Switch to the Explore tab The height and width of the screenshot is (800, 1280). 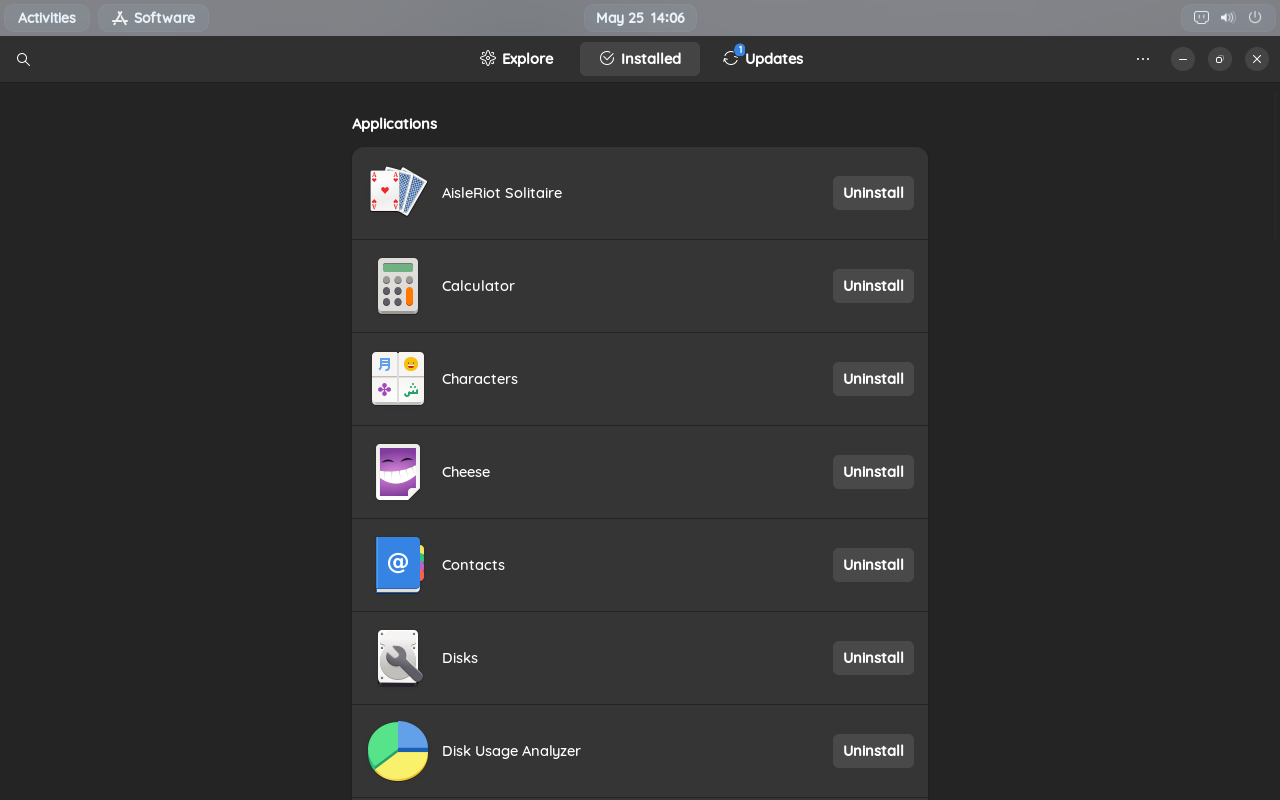(516, 59)
